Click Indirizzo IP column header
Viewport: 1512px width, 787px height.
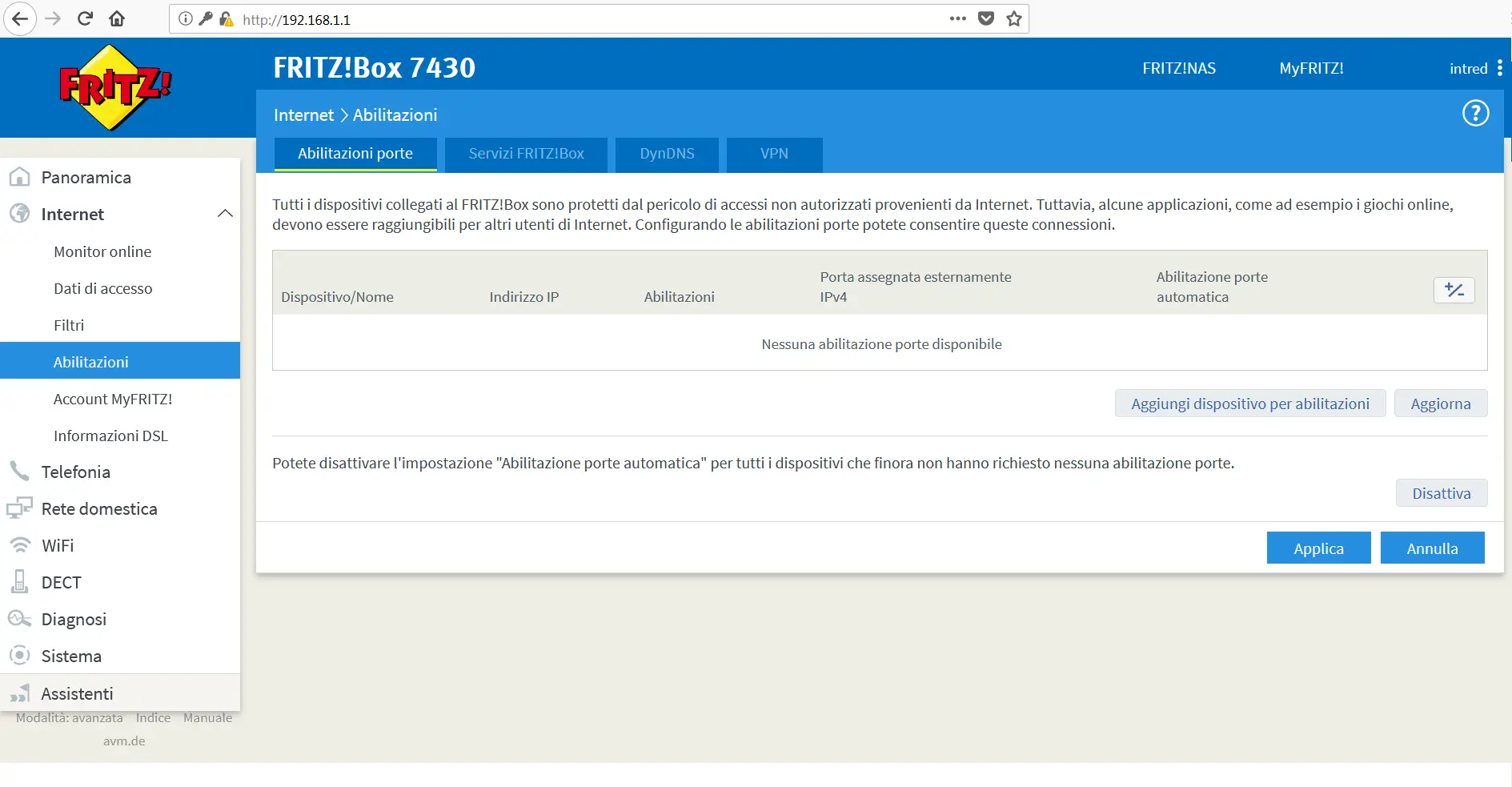(x=524, y=297)
